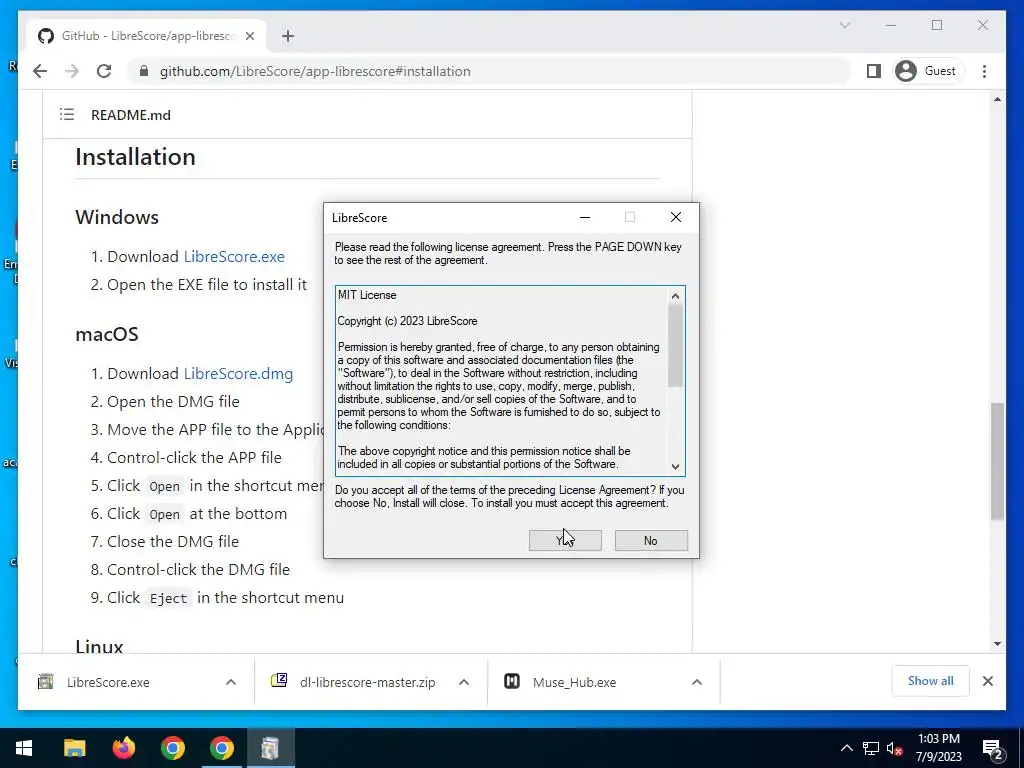Open the dl-librescore-master.zip download item
The height and width of the screenshot is (768, 1024).
pyautogui.click(x=367, y=682)
